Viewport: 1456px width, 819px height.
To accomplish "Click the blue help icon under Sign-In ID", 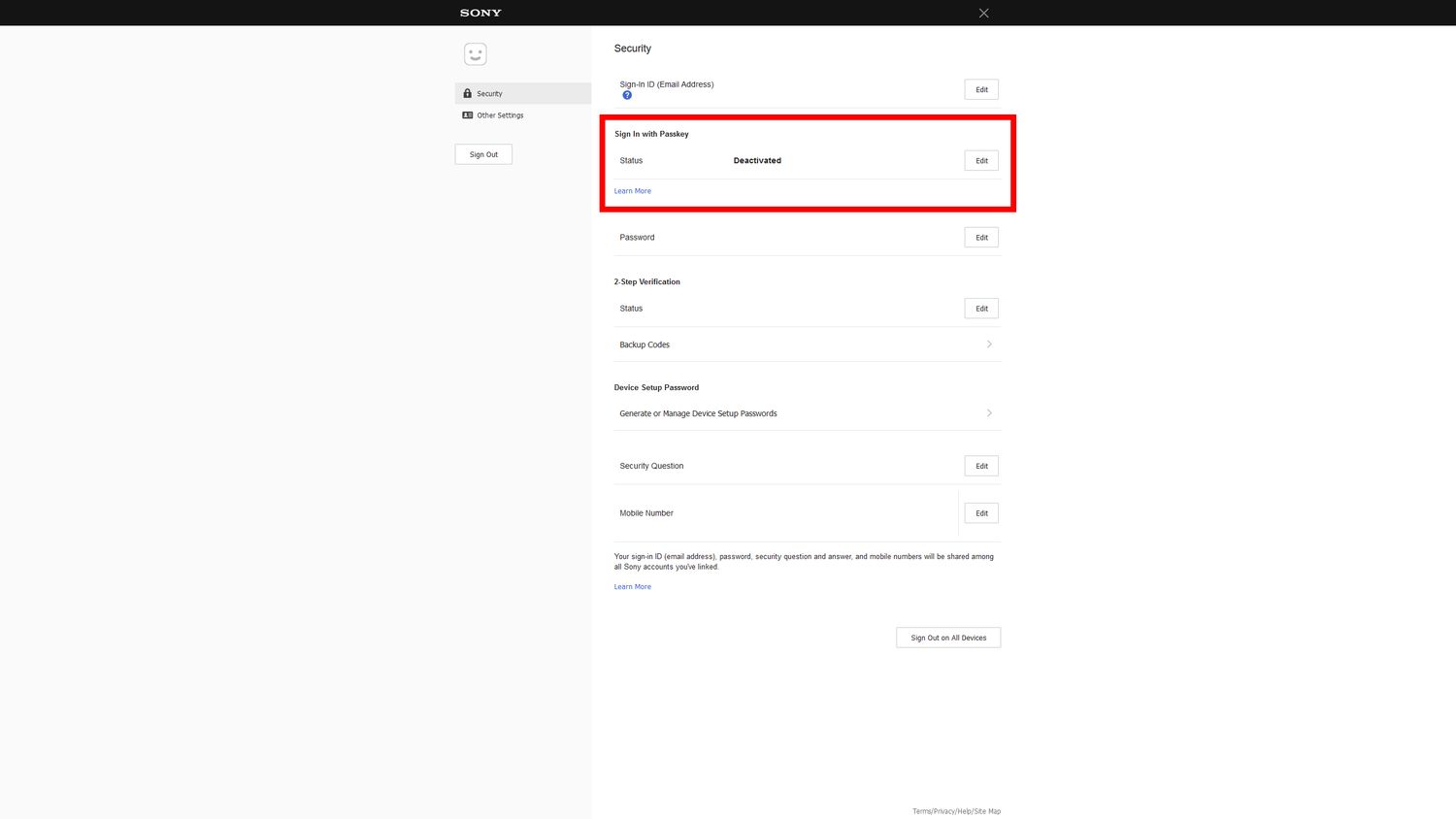I will click(x=627, y=95).
